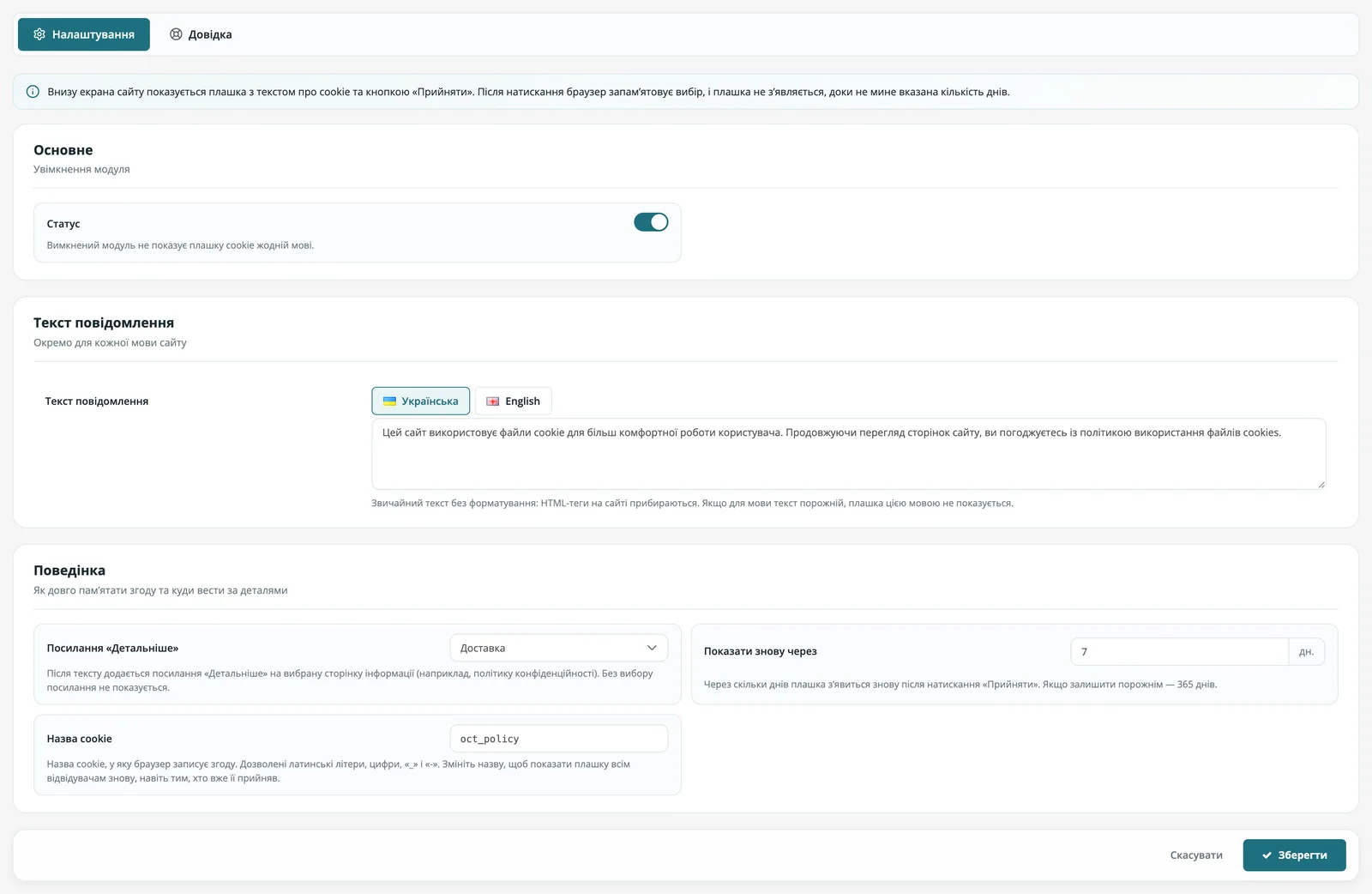Click the Посилання «Детальніше» label
1372x894 pixels.
[112, 648]
